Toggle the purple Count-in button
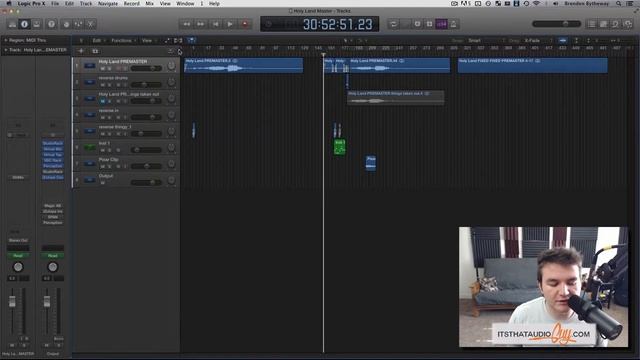The width and height of the screenshot is (640, 360). 442,24
